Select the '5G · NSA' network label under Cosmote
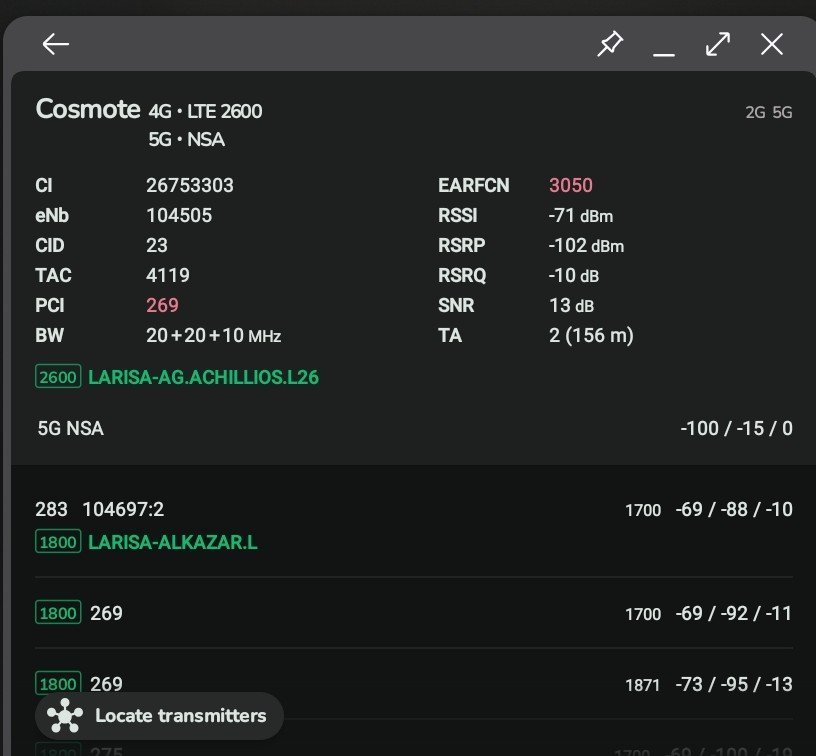 186,139
